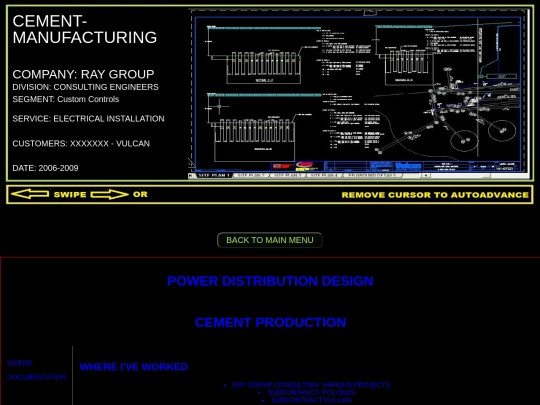The image size is (540, 405).
Task: Click the DIVISION: CONSULTING ENGINEERS text
Action: point(85,87)
